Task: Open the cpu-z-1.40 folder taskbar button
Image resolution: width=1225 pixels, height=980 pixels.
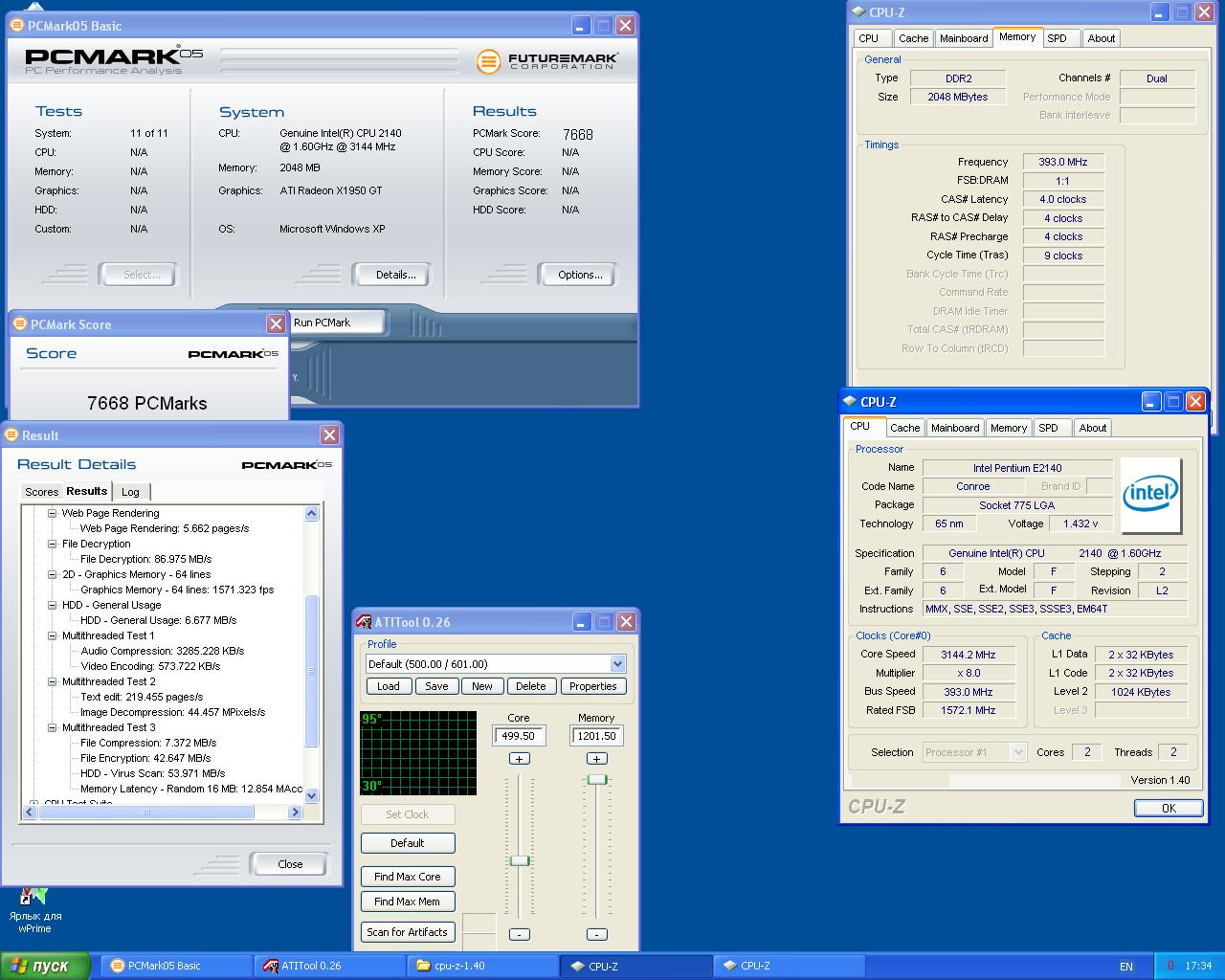Action: click(x=481, y=967)
